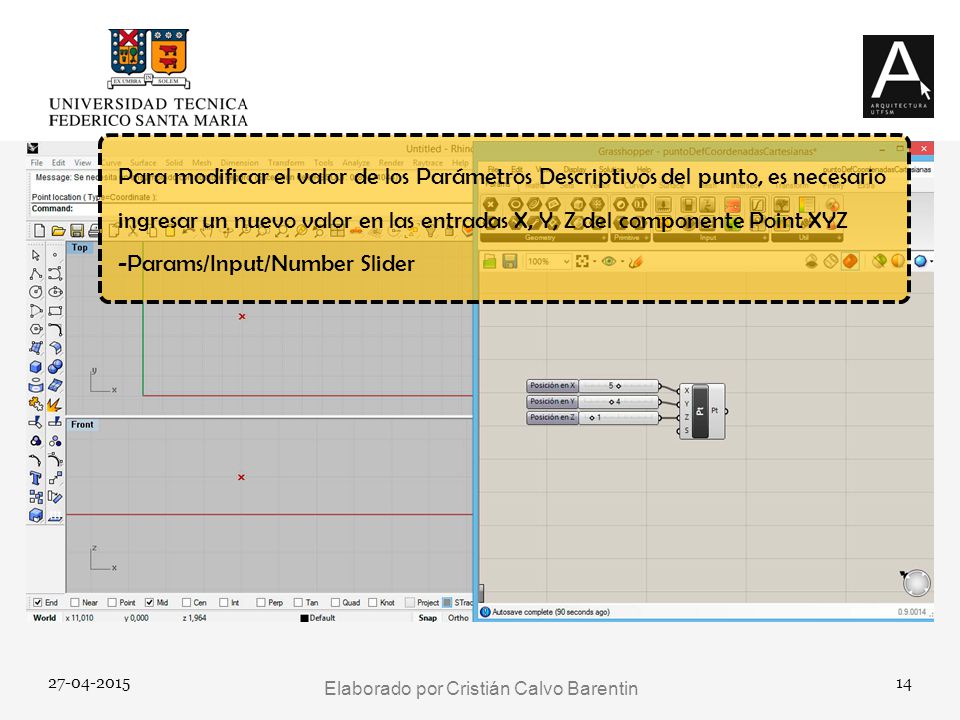Screen dimensions: 960x720
Task: Activate the Circle tool in Rhino
Action: (x=36, y=292)
